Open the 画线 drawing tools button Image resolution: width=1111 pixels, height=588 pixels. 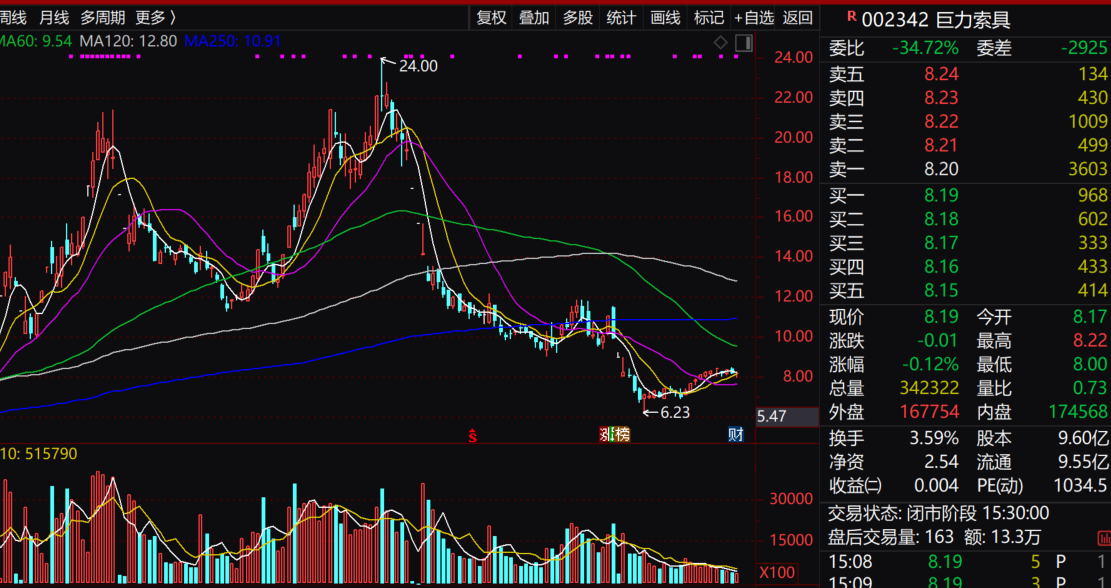pyautogui.click(x=665, y=18)
